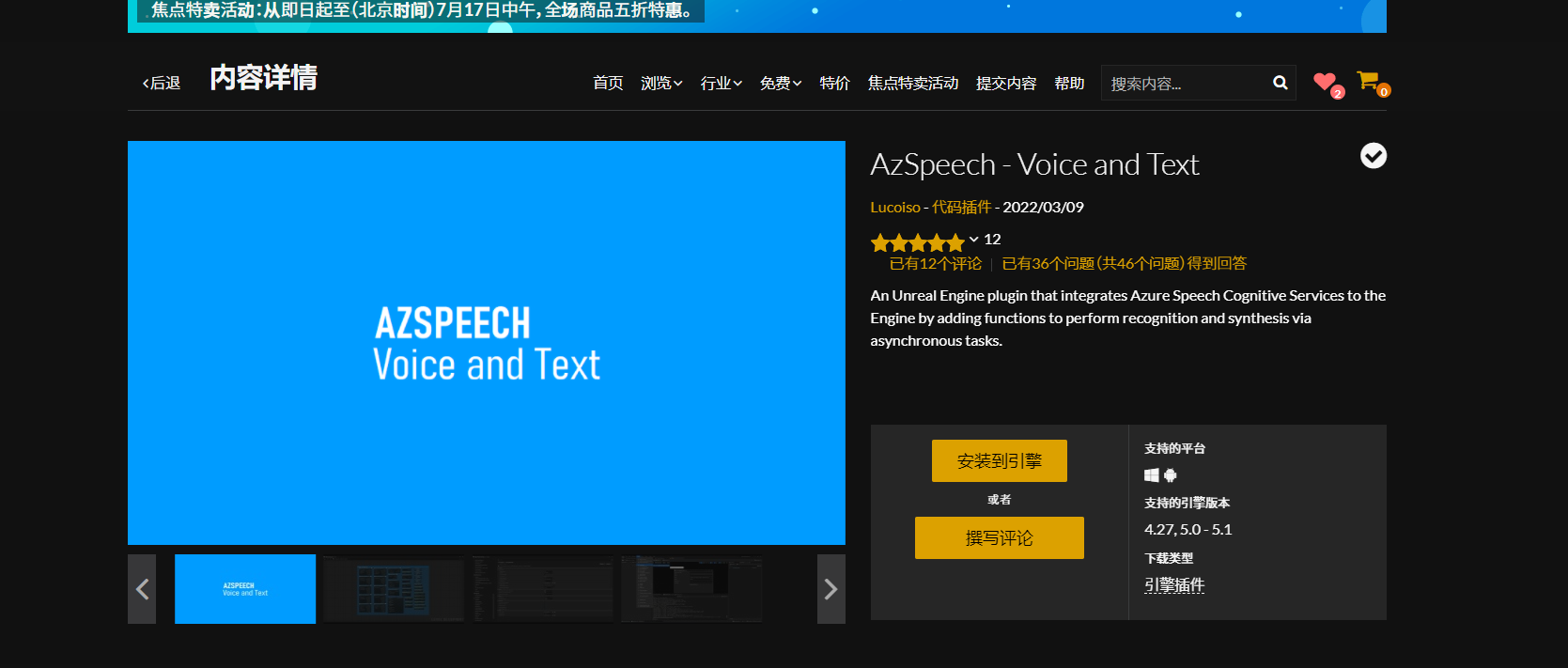
Task: Click the 撰写评论 button
Action: tap(1000, 537)
